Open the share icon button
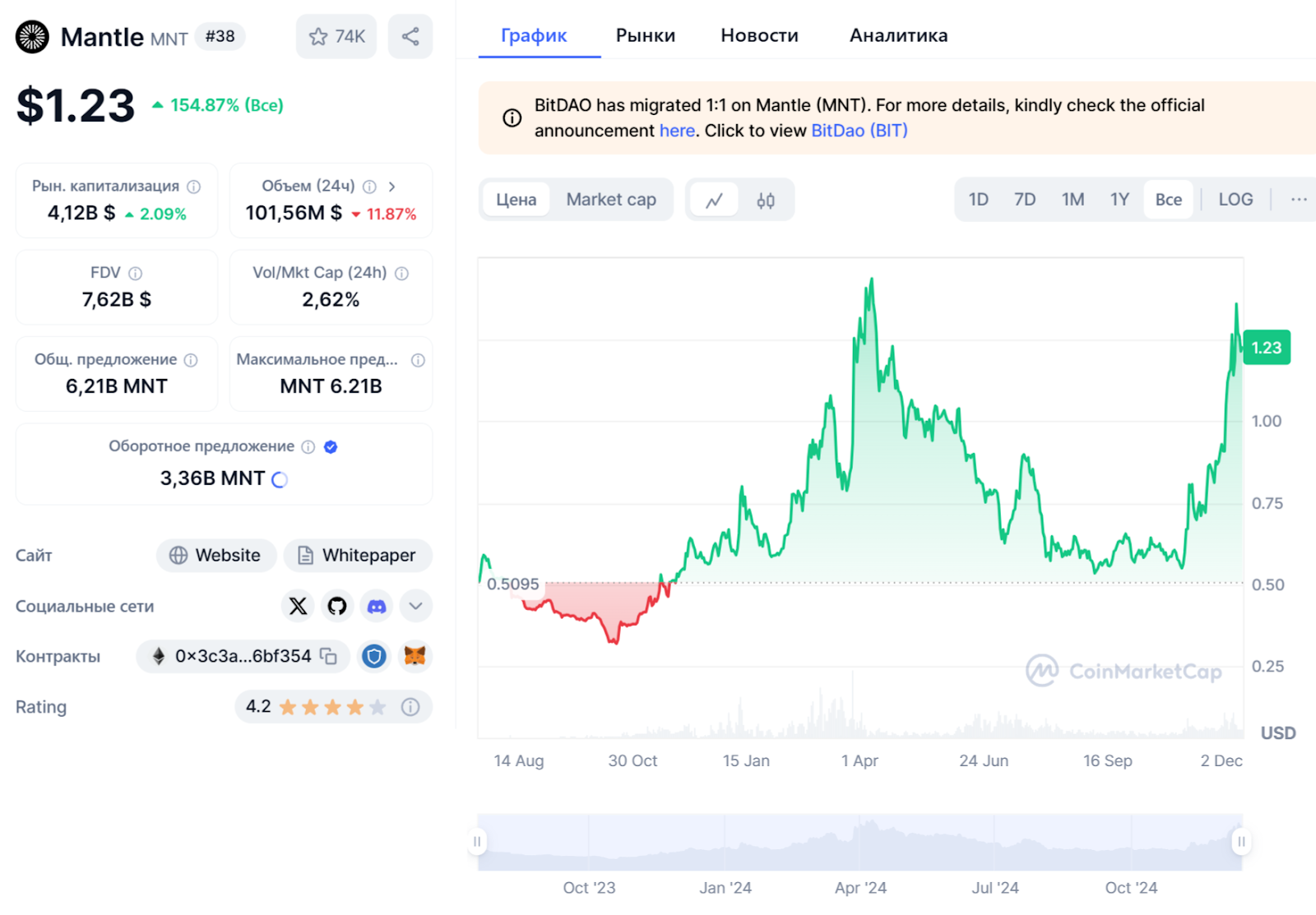 click(410, 36)
